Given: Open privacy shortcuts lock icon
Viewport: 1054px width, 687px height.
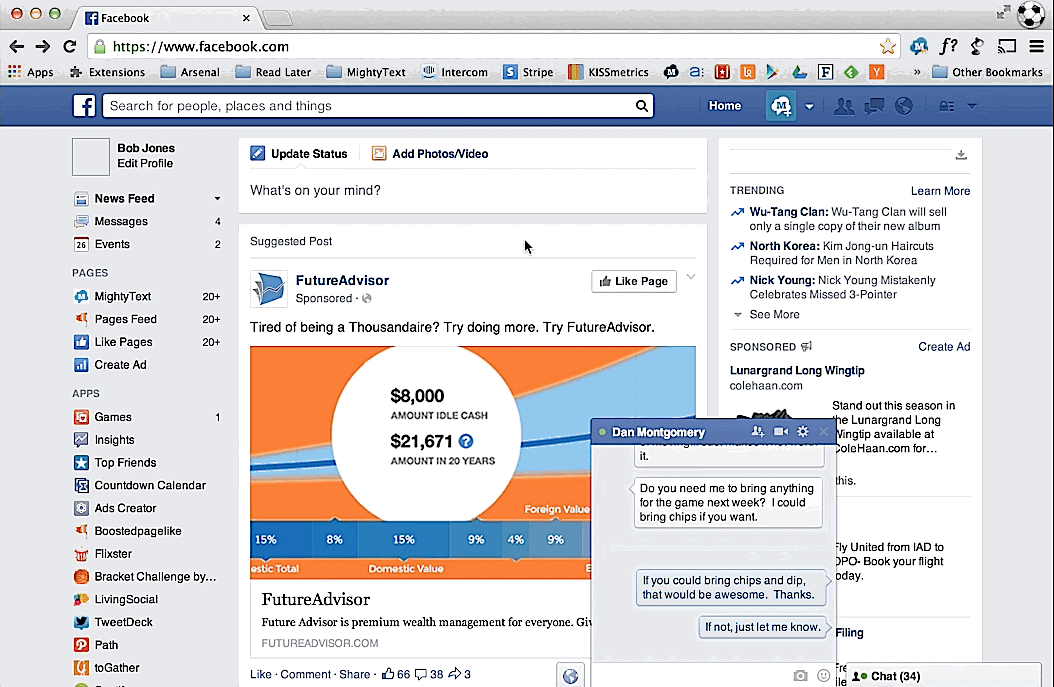Looking at the screenshot, I should (x=944, y=105).
